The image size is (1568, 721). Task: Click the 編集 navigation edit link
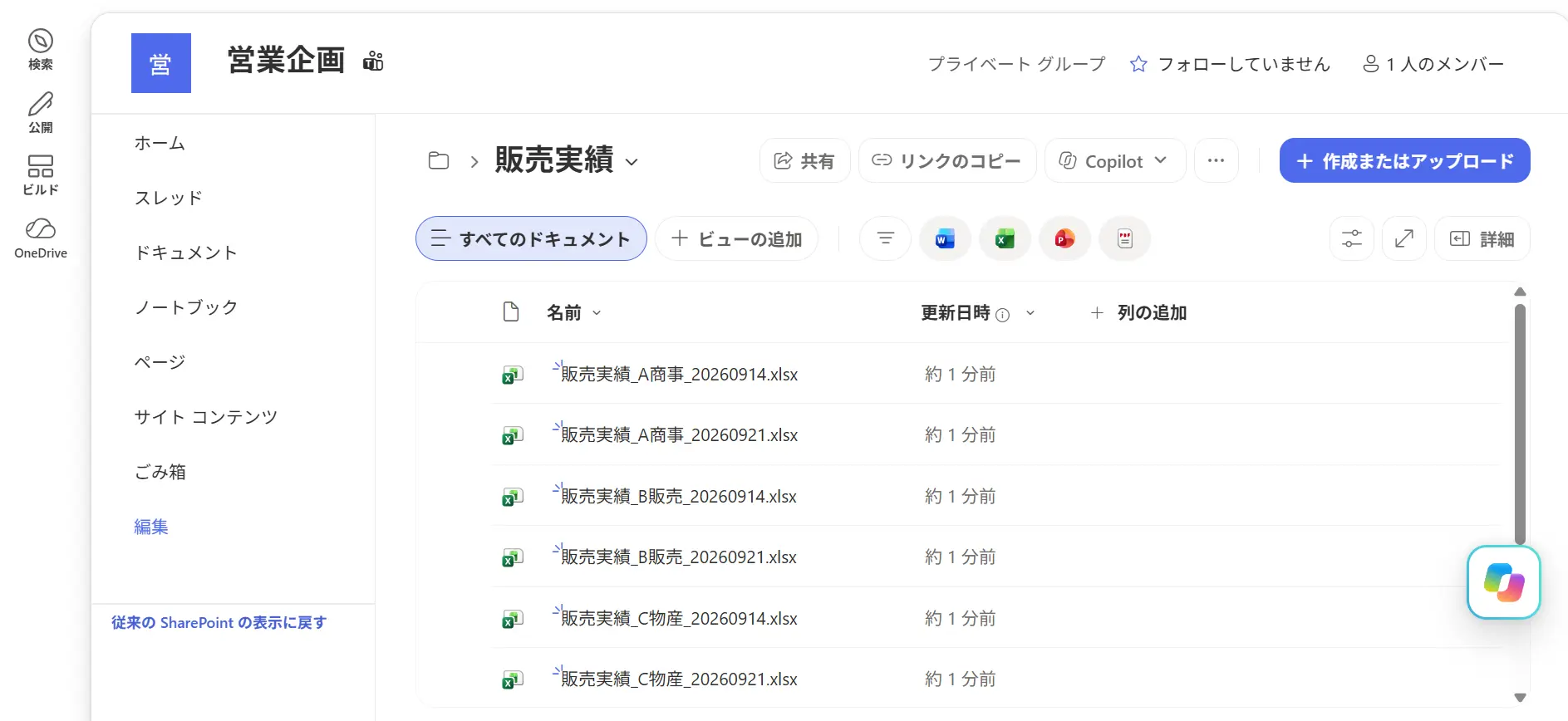[151, 527]
